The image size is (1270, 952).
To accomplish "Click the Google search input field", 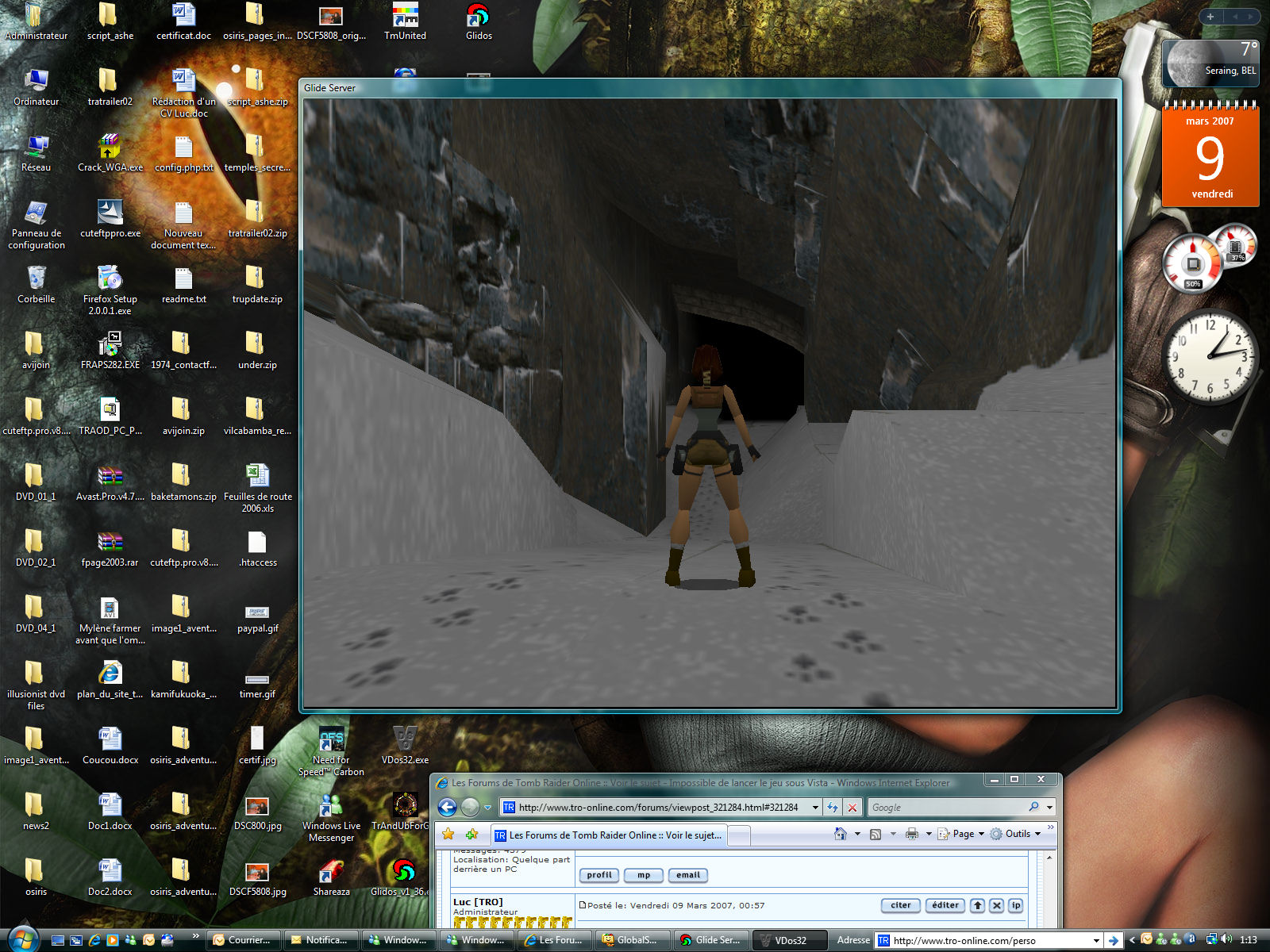I will (947, 808).
